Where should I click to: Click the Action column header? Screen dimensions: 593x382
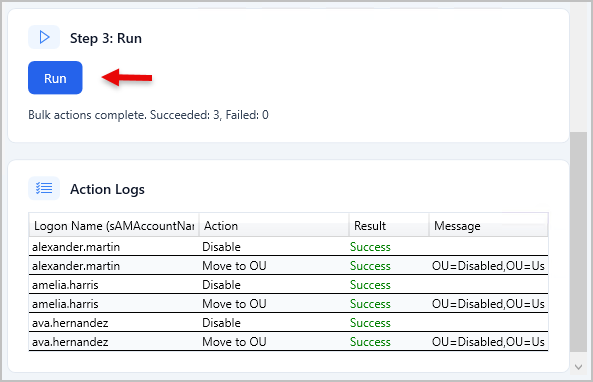point(274,226)
